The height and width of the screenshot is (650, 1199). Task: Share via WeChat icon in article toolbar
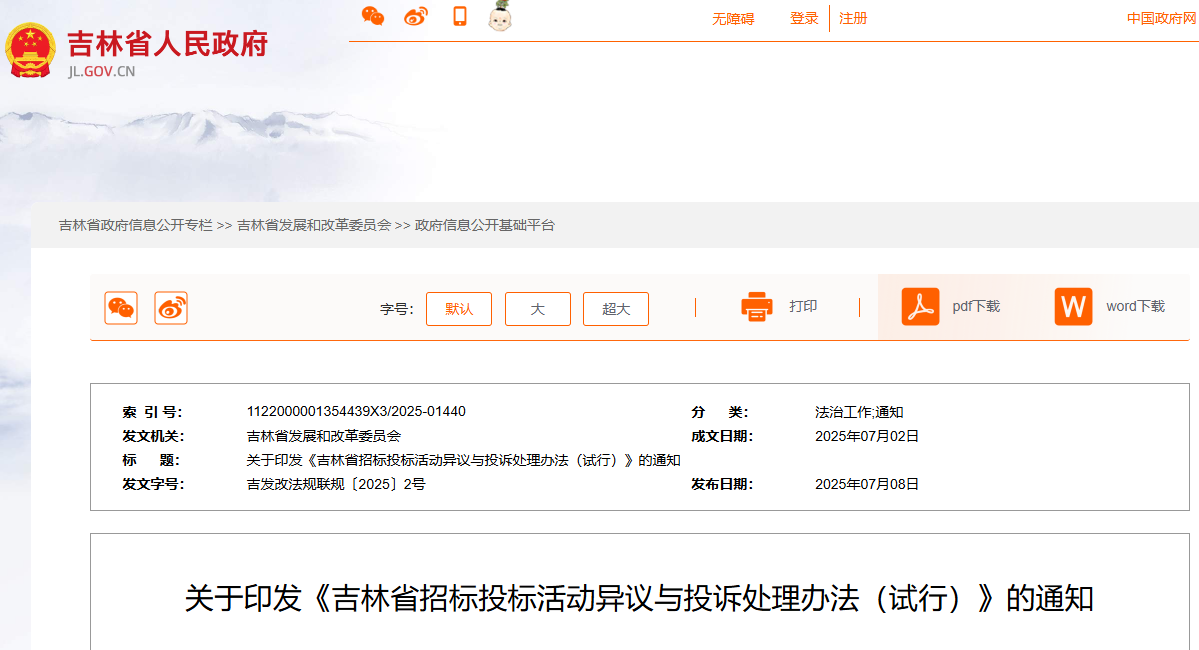pos(121,308)
